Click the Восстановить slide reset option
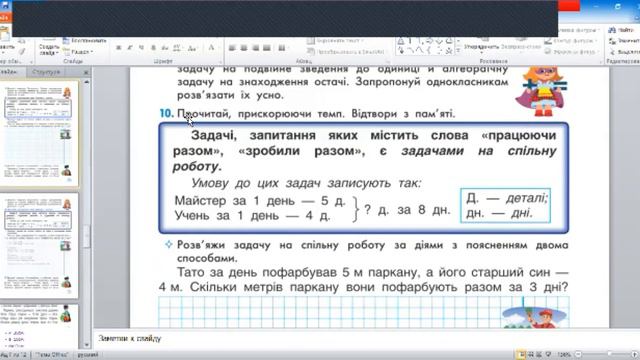This screenshot has height=360, width=640. pyautogui.click(x=84, y=41)
